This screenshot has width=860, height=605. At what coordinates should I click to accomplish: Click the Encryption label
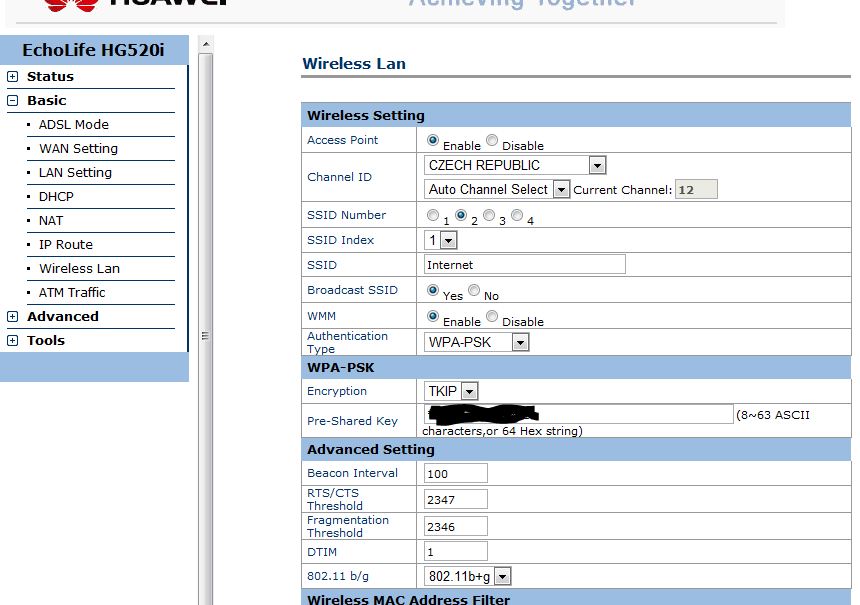[337, 391]
